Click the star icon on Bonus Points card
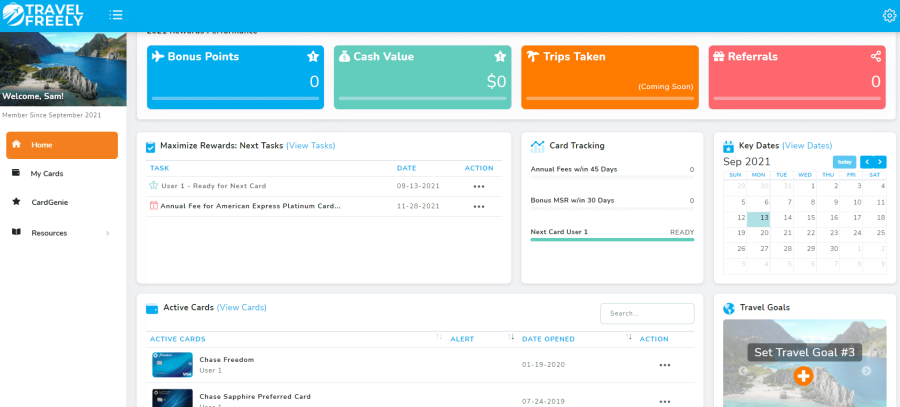The image size is (900, 407). [x=313, y=57]
